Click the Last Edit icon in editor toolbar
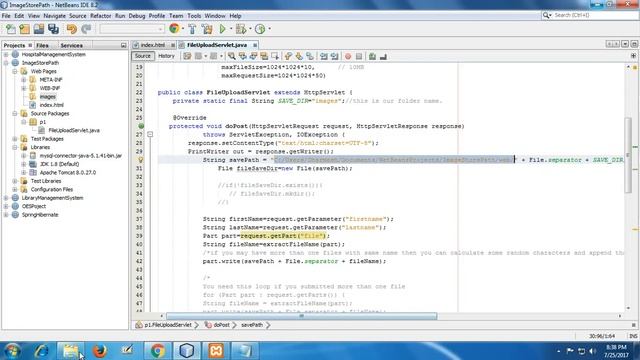 click(187, 56)
